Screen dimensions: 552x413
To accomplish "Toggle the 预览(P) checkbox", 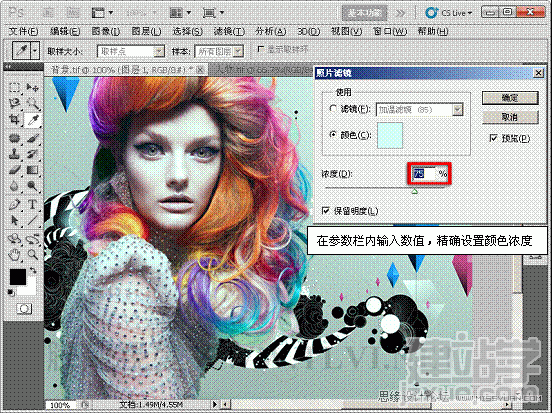I will coord(494,138).
